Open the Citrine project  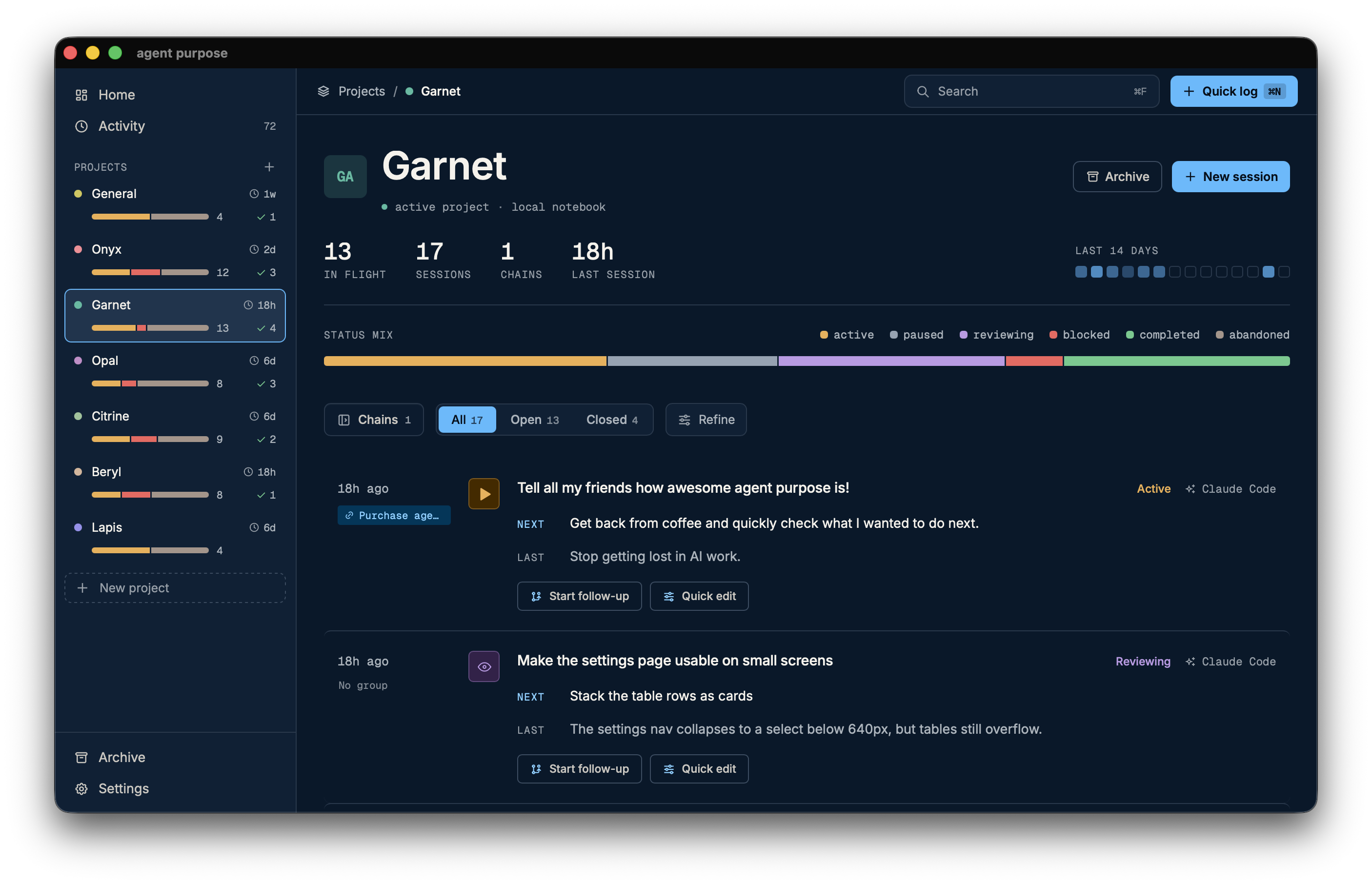tap(175, 427)
